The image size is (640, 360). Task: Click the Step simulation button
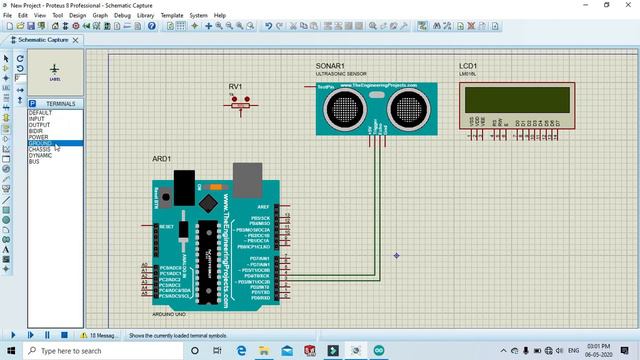[x=30, y=335]
